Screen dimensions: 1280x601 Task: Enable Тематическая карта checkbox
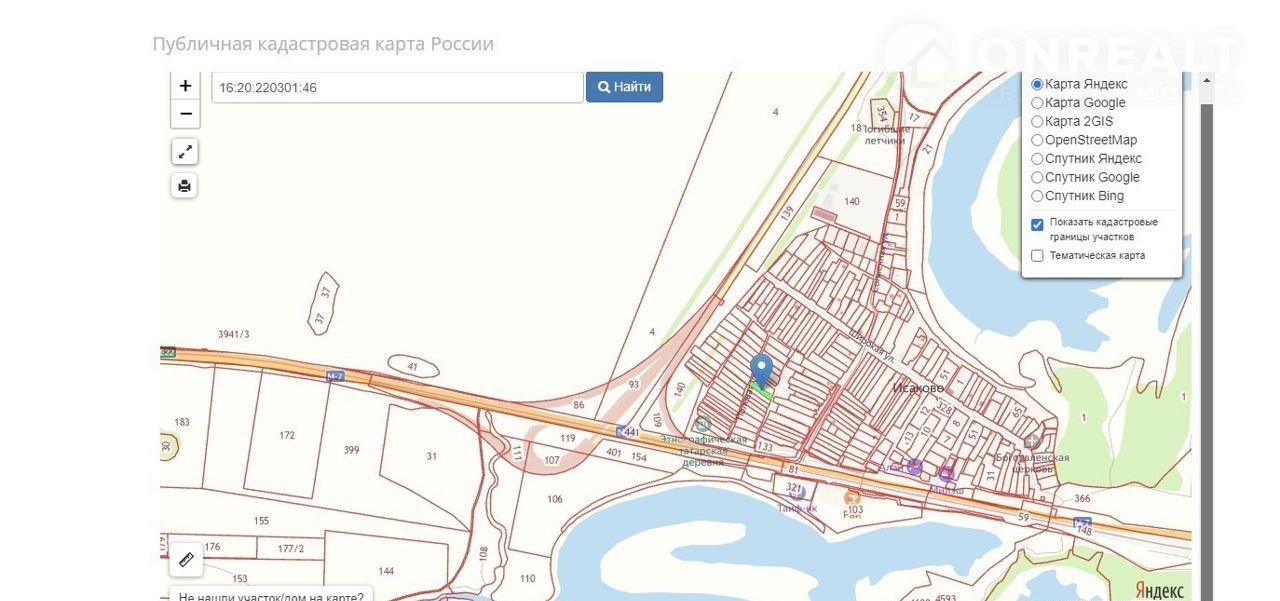(1037, 256)
